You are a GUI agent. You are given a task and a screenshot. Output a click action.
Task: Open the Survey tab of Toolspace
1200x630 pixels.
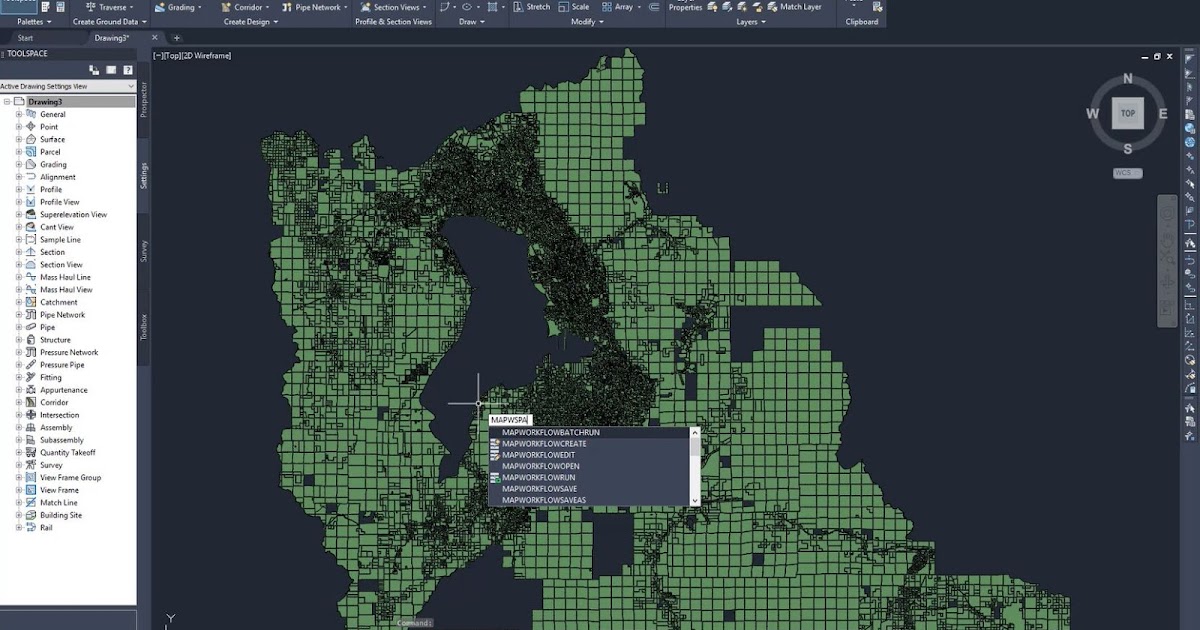[x=143, y=250]
